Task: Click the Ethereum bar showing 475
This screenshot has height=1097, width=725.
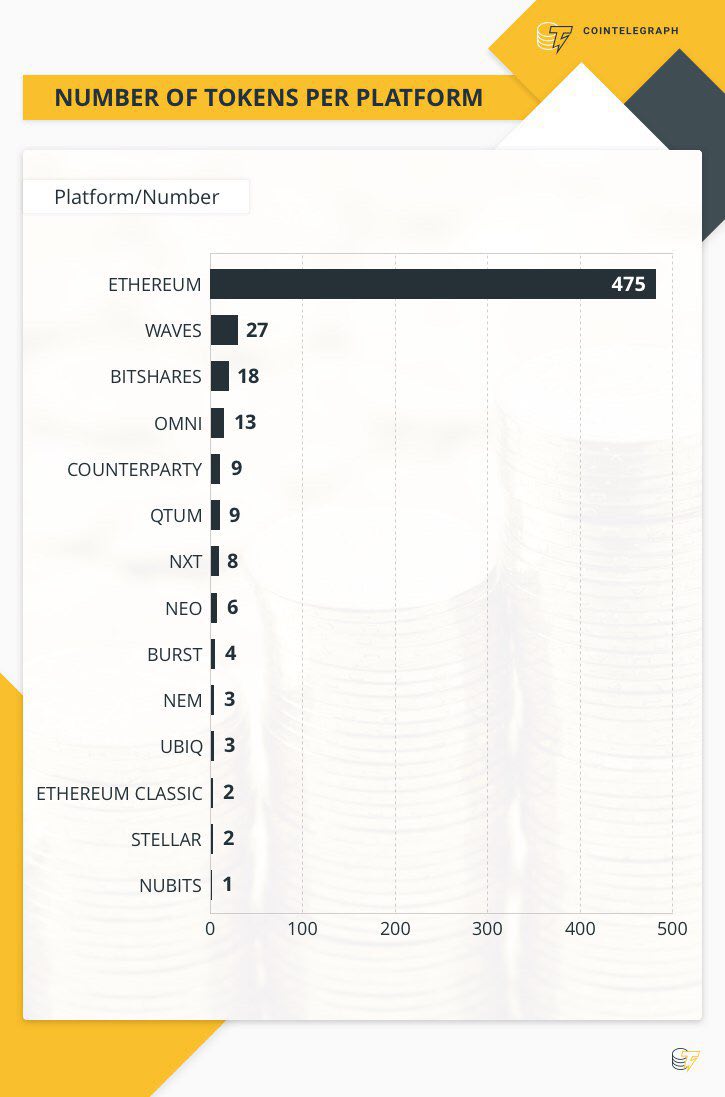Action: tap(433, 284)
